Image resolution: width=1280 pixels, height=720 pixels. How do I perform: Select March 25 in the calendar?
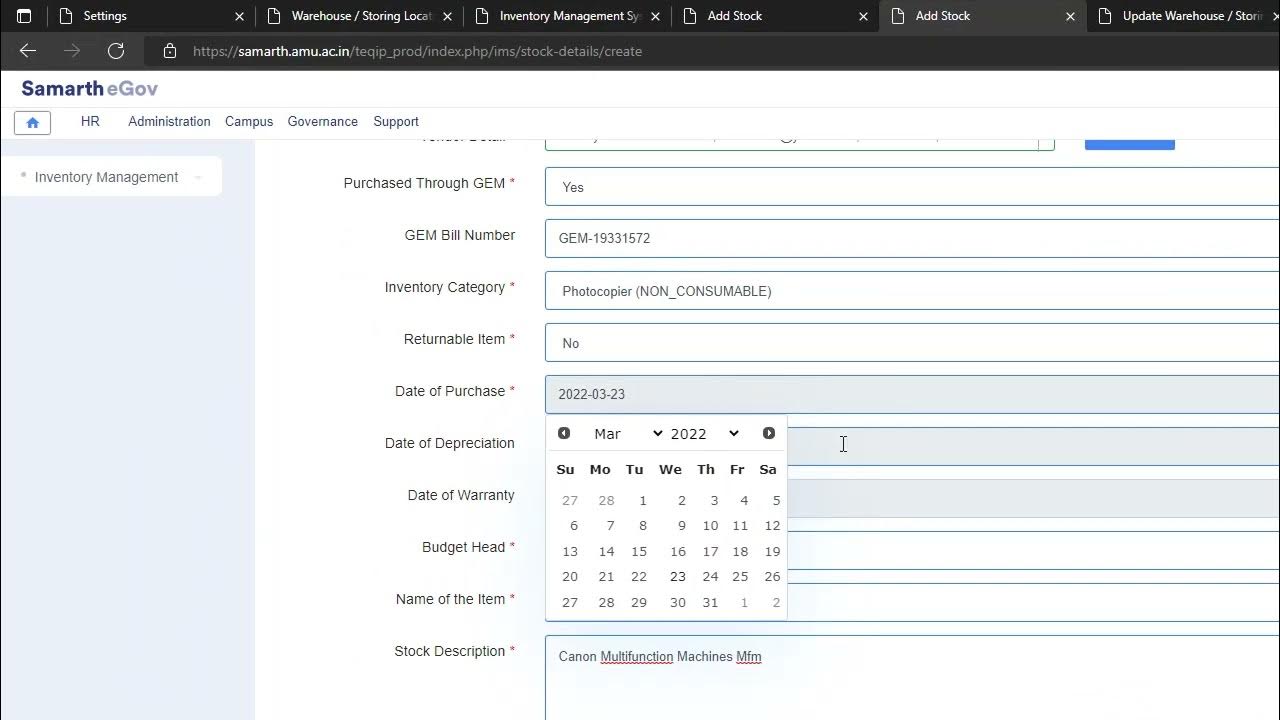(x=740, y=576)
